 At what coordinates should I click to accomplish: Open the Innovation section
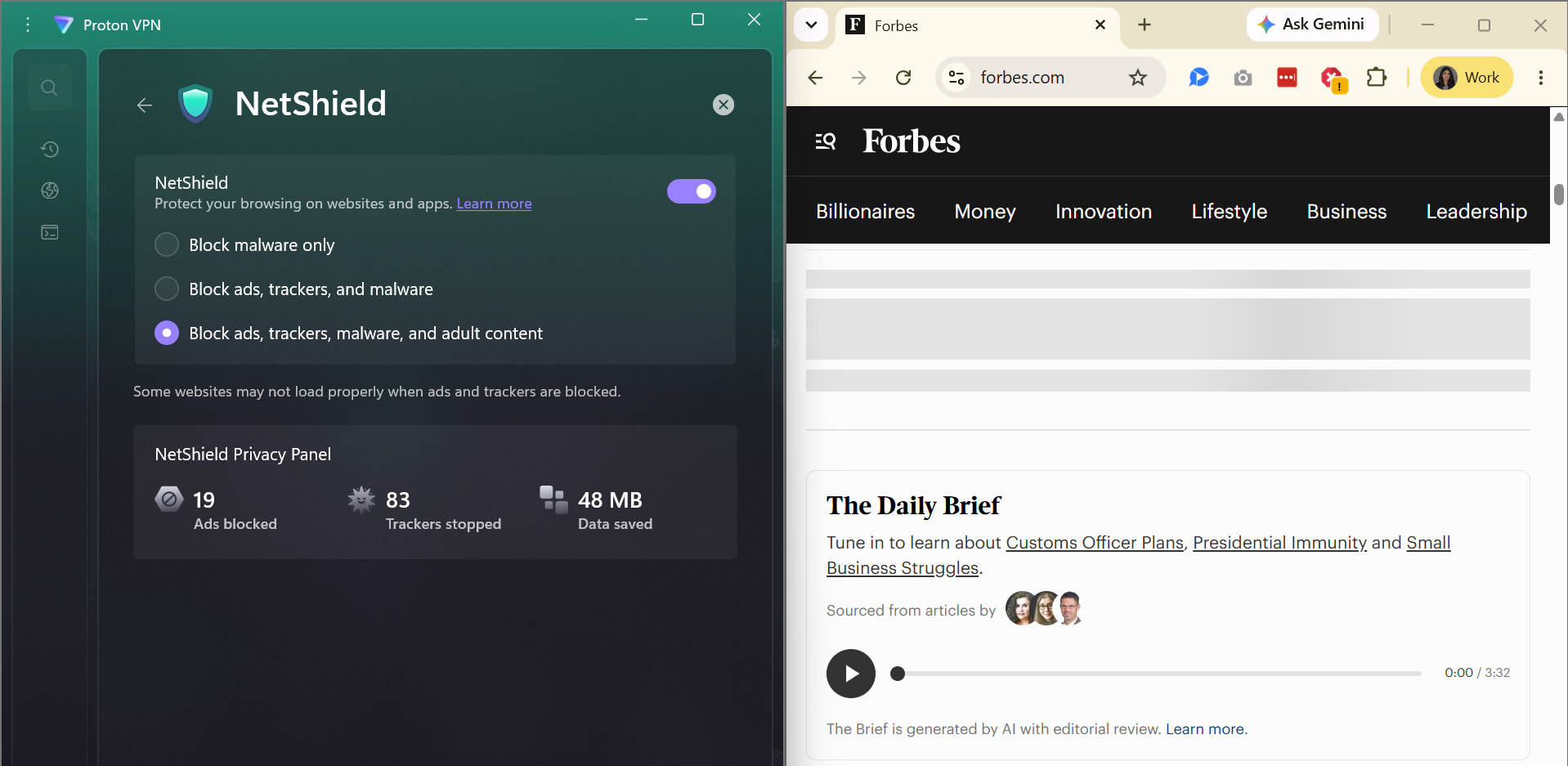(1103, 212)
